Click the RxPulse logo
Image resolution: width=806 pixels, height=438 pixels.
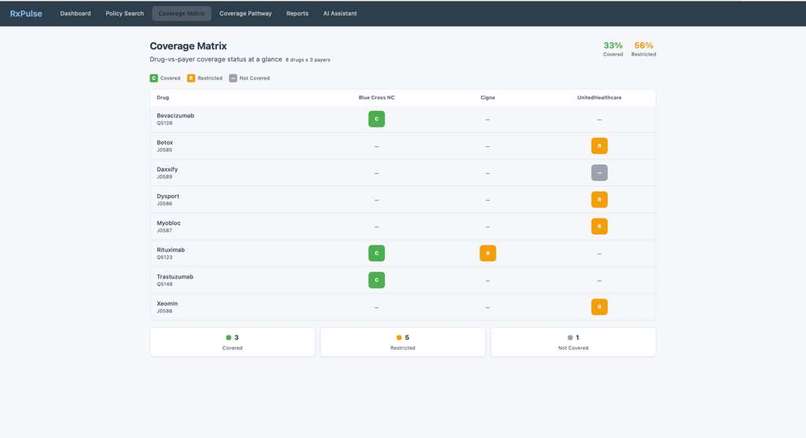click(26, 13)
